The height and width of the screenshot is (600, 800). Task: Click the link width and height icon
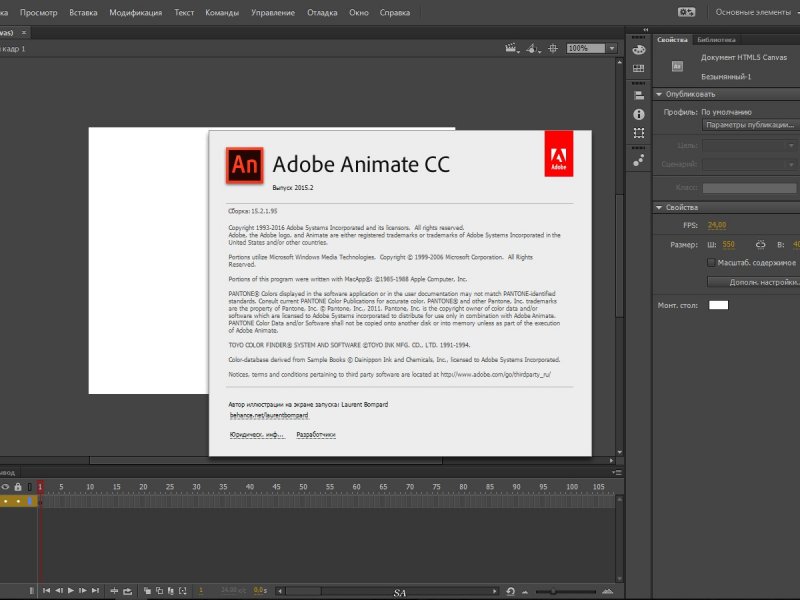[x=760, y=245]
